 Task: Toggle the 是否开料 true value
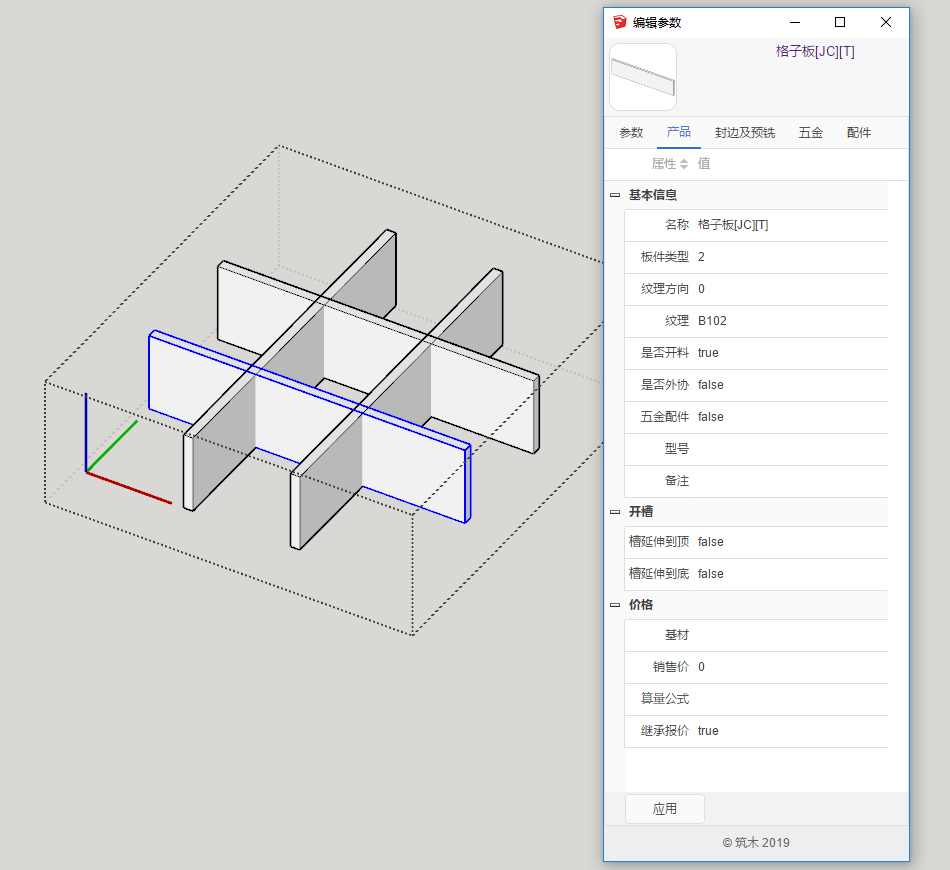[708, 353]
